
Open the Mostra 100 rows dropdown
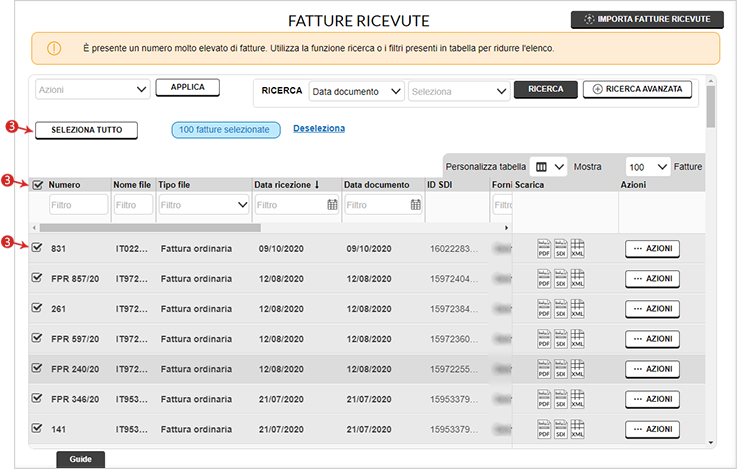648,167
